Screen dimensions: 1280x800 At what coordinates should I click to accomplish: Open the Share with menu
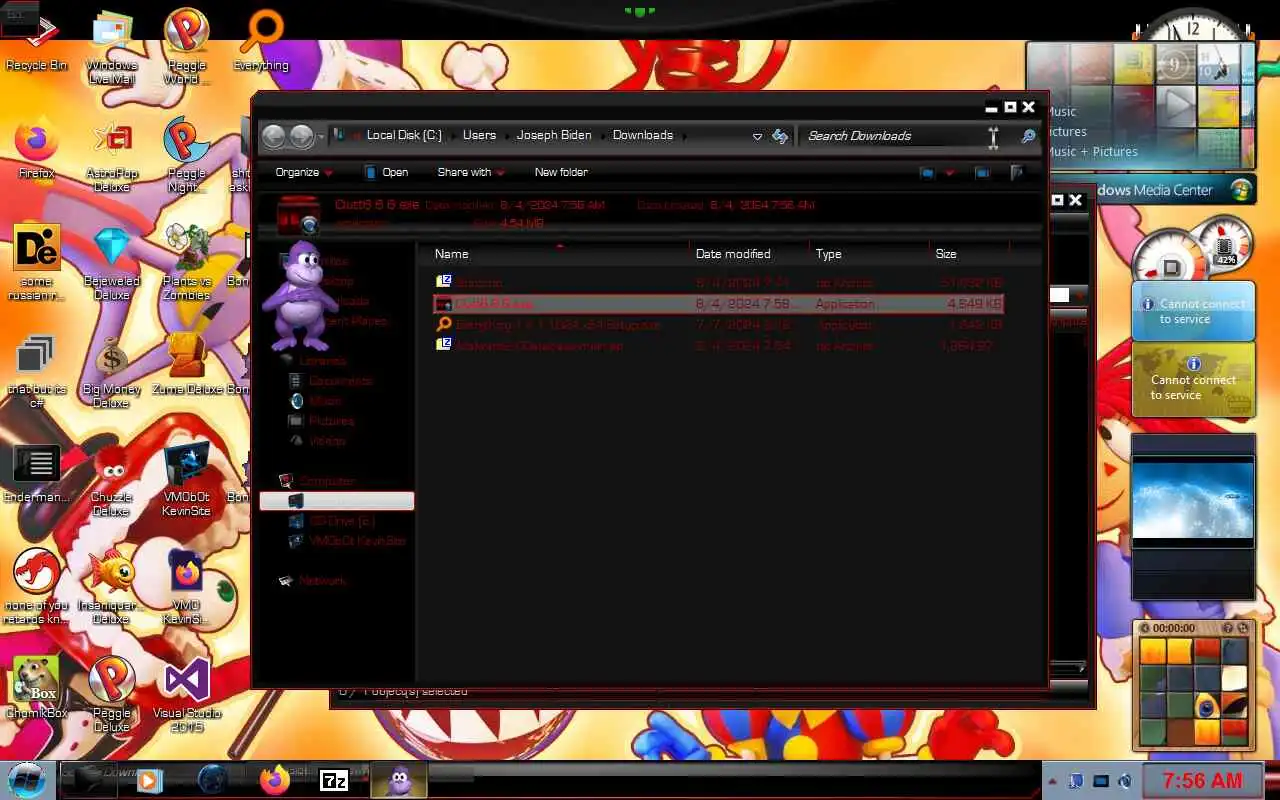coord(471,172)
